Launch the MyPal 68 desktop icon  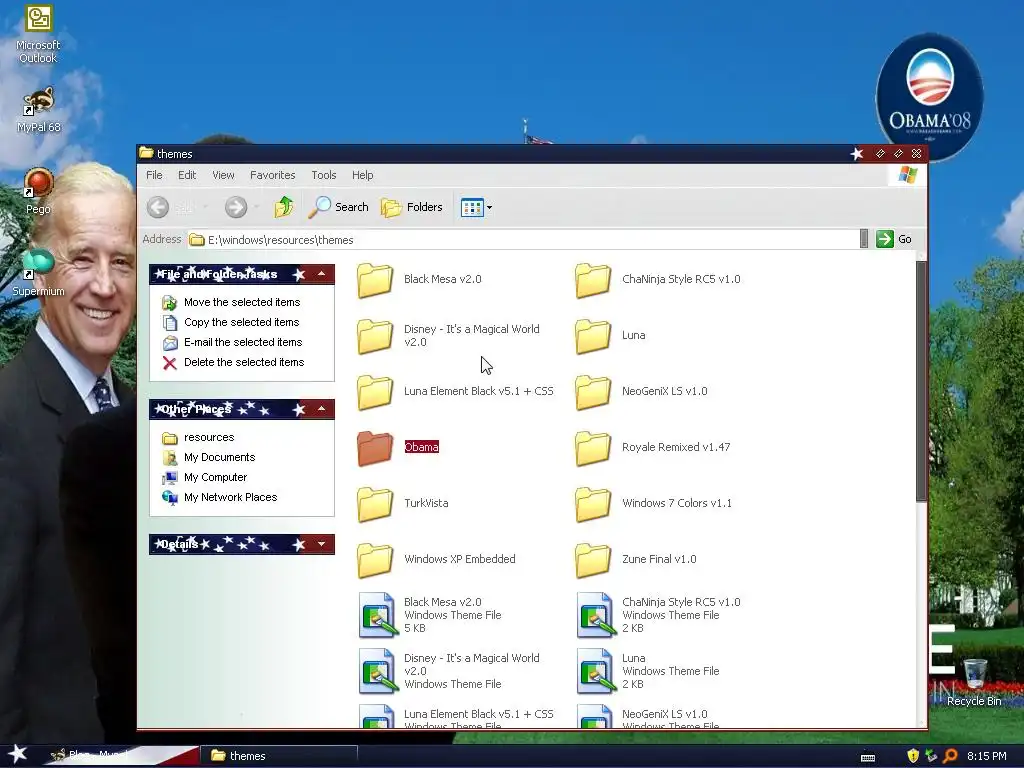(x=39, y=110)
